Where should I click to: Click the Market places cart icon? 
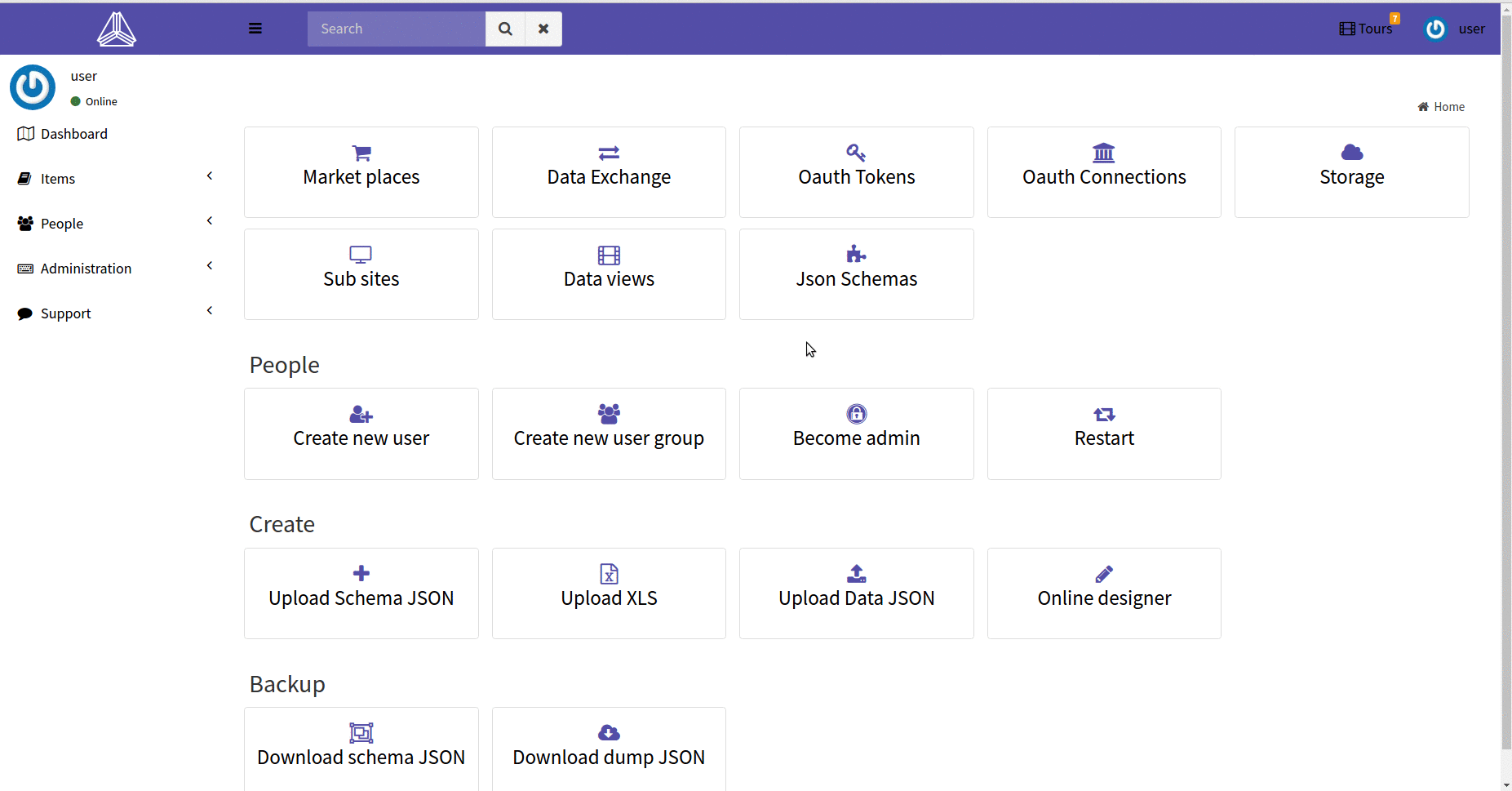click(x=361, y=153)
